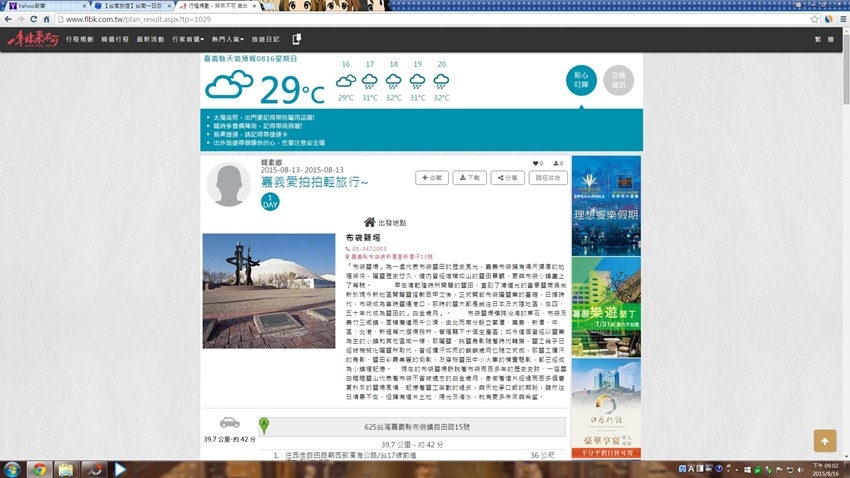Click the 行程規劃 menu item
Screen dimensions: 850x478
pos(80,39)
